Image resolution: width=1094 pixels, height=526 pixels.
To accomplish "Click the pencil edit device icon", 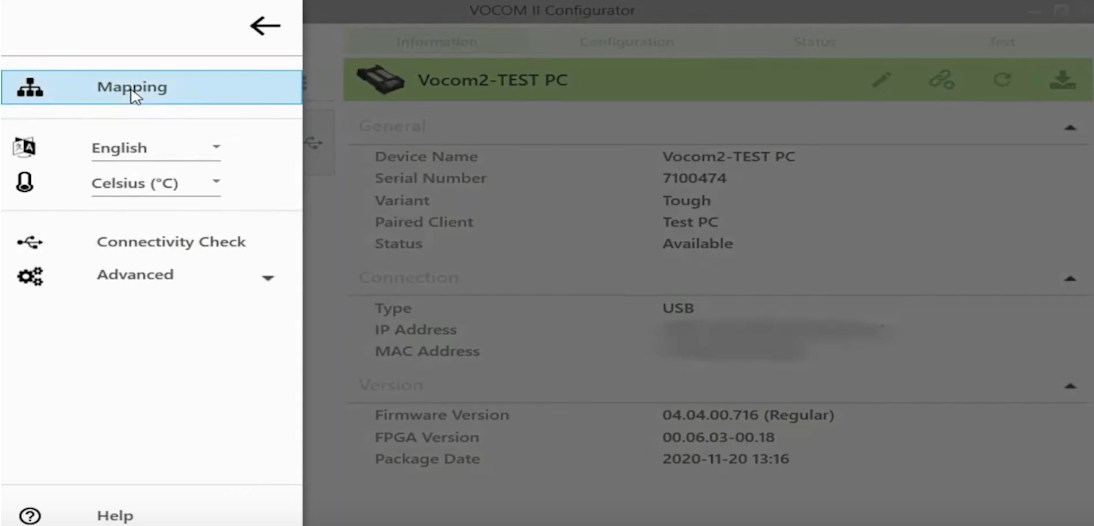I will [882, 80].
